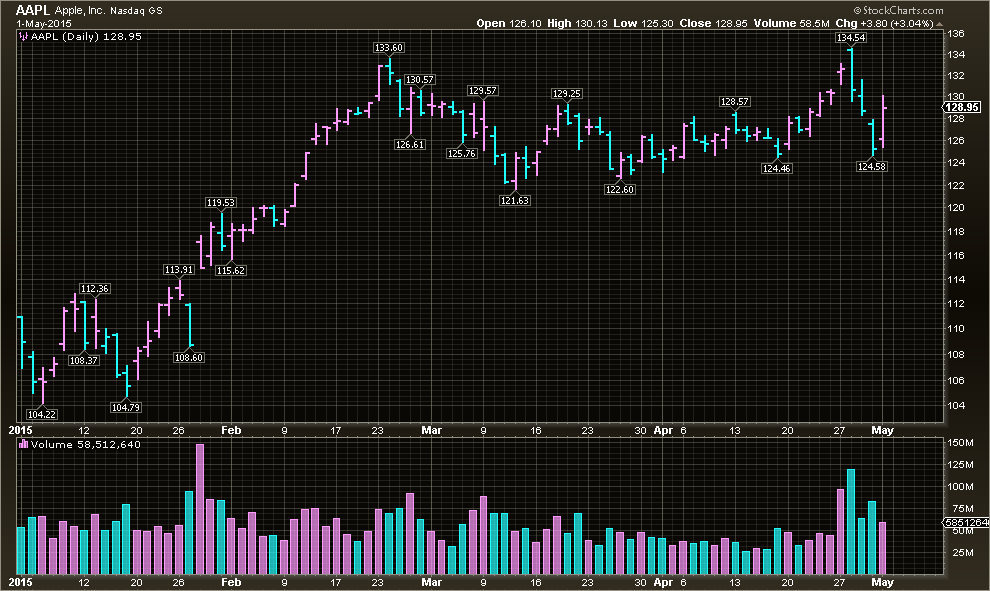Click the 122.60 low price label
The height and width of the screenshot is (591, 990).
tap(620, 190)
